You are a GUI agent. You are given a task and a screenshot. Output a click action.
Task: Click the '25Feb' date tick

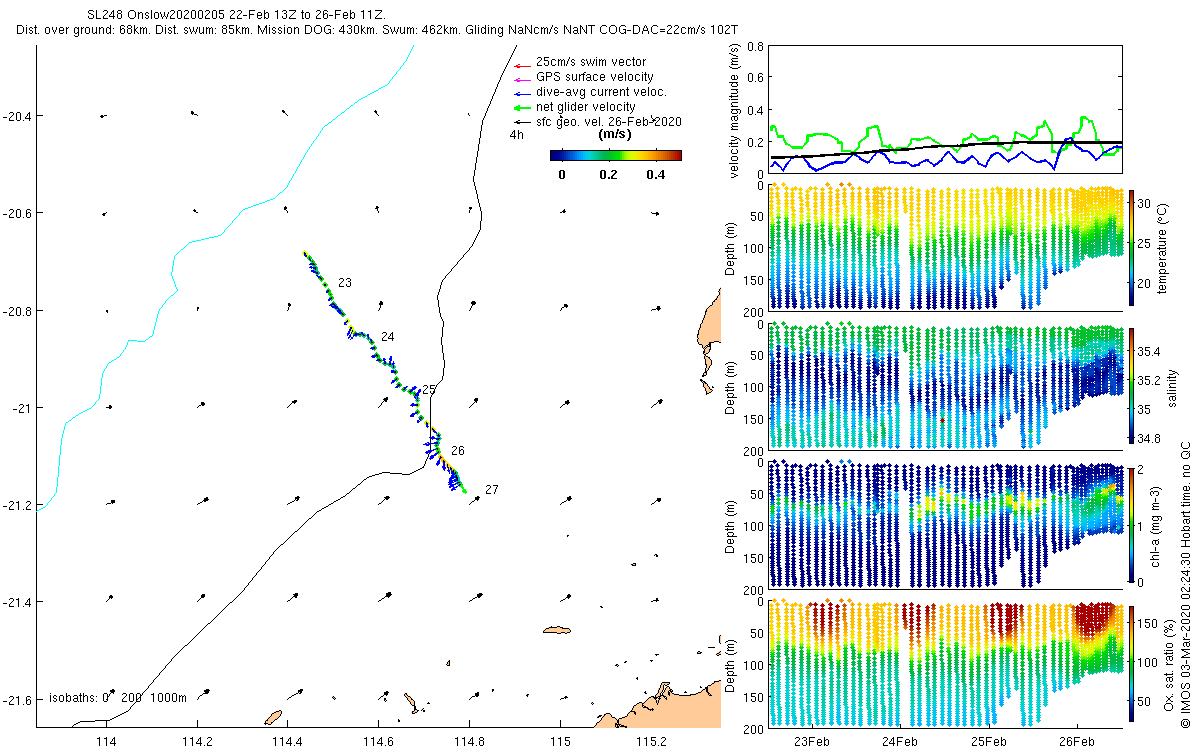click(x=988, y=742)
